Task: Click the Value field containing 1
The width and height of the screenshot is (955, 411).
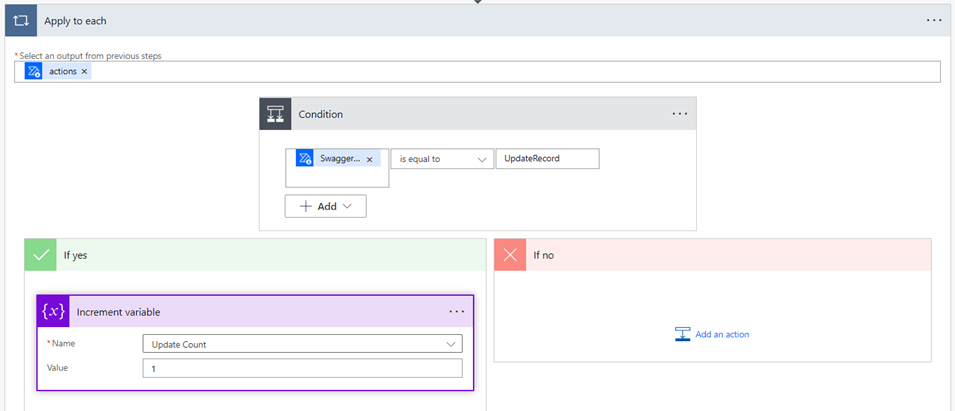Action: point(302,368)
